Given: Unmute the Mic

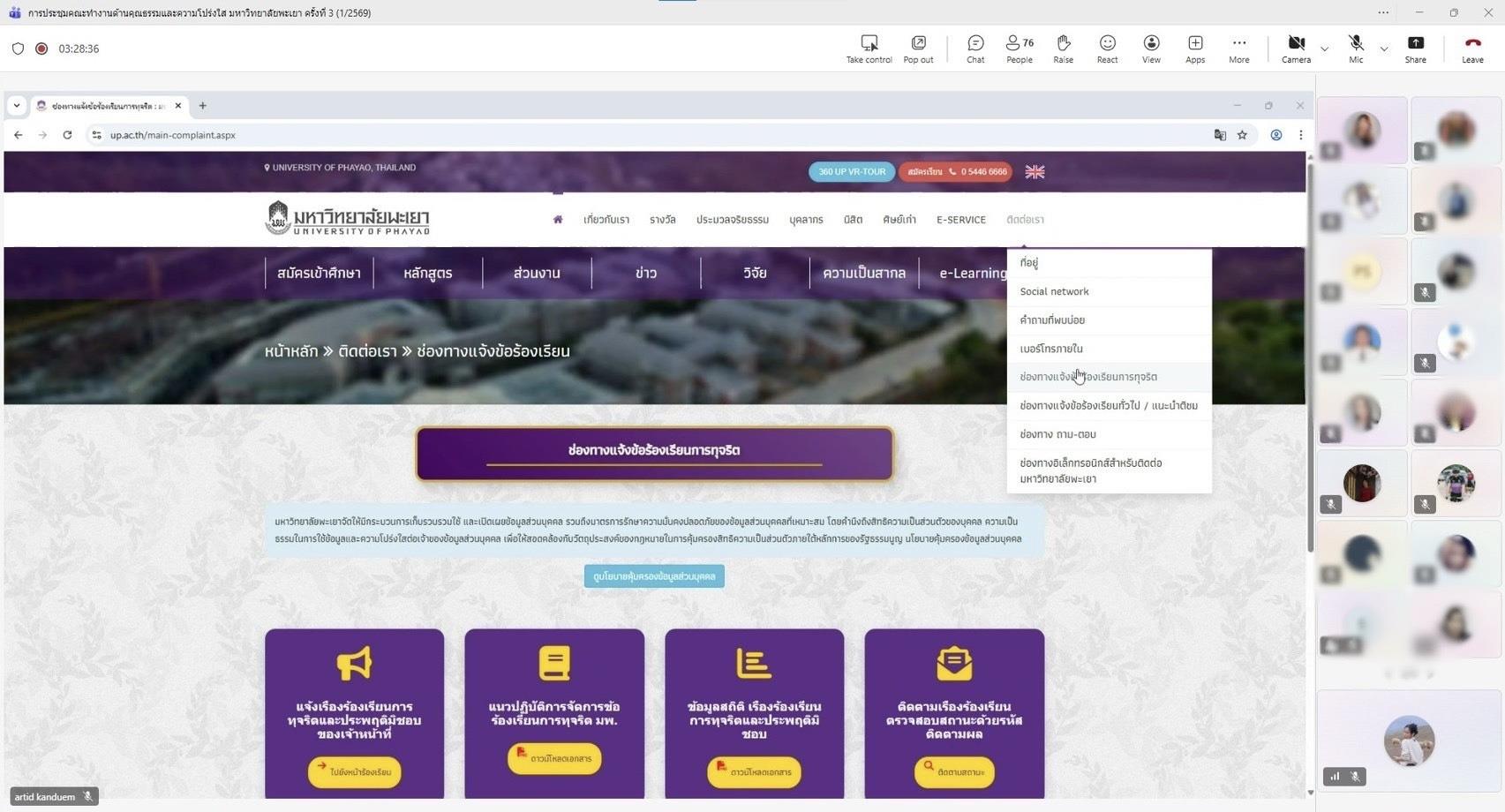Looking at the screenshot, I should 1356,49.
